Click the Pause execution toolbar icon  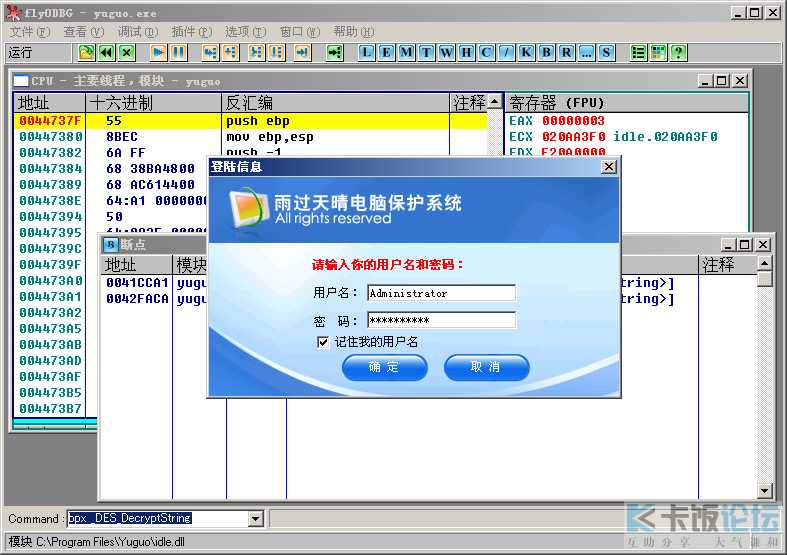(x=179, y=52)
